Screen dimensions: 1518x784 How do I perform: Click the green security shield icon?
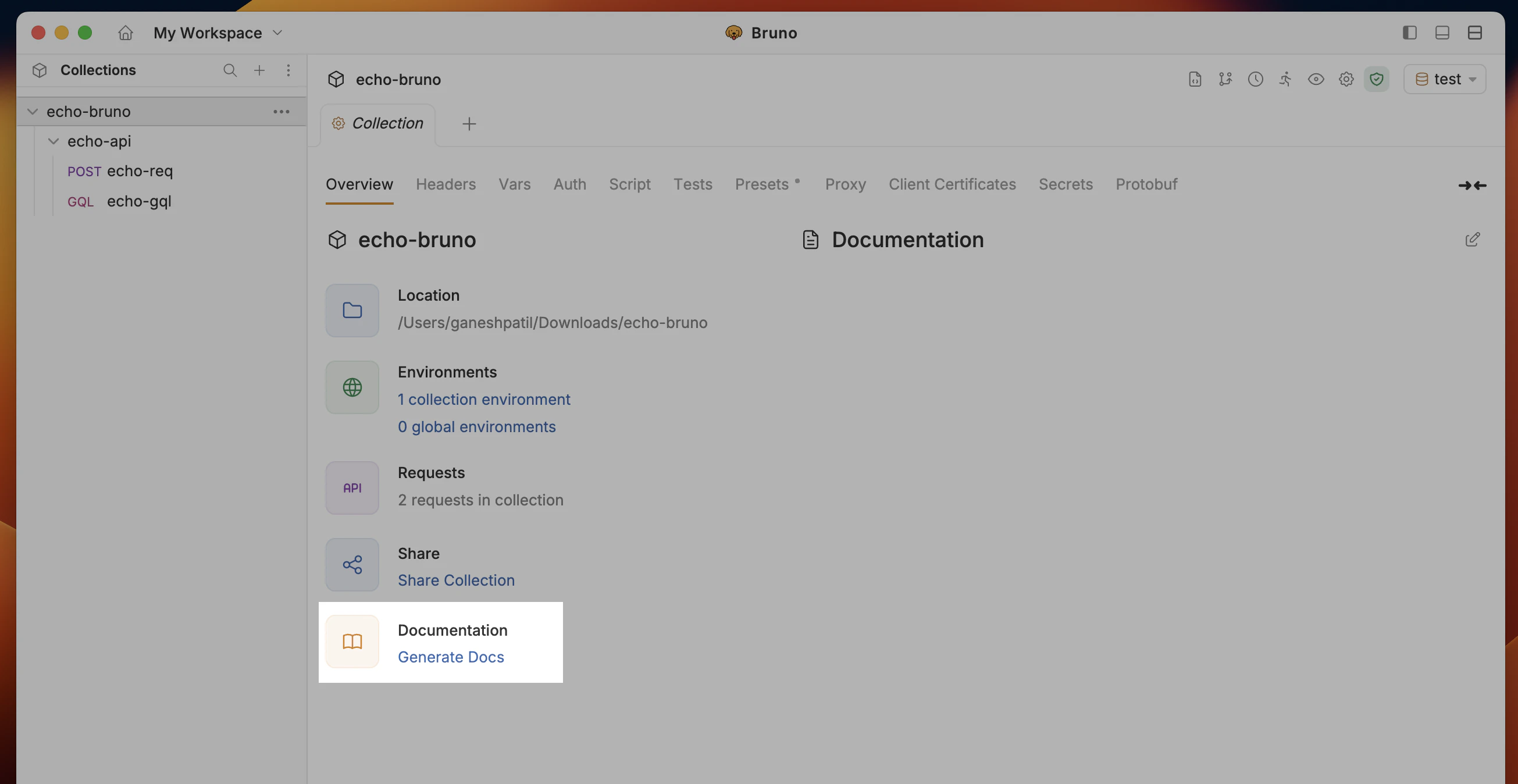tap(1377, 79)
